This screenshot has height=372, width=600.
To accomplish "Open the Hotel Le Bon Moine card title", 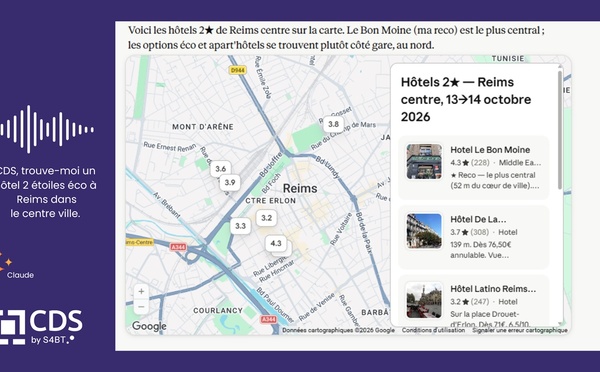I will pyautogui.click(x=490, y=150).
